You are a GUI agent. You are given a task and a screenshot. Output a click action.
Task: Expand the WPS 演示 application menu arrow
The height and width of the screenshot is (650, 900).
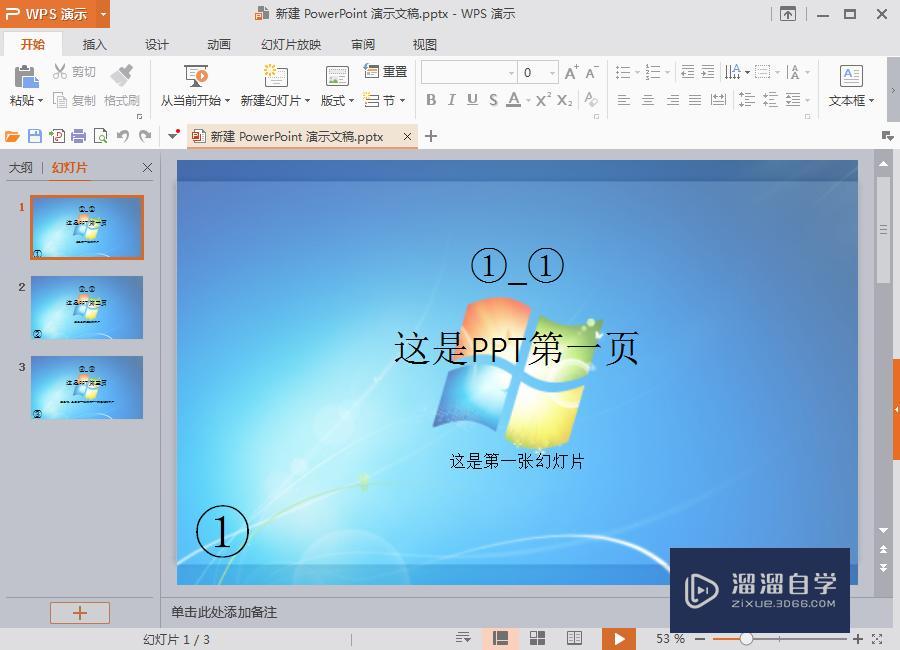coord(103,14)
